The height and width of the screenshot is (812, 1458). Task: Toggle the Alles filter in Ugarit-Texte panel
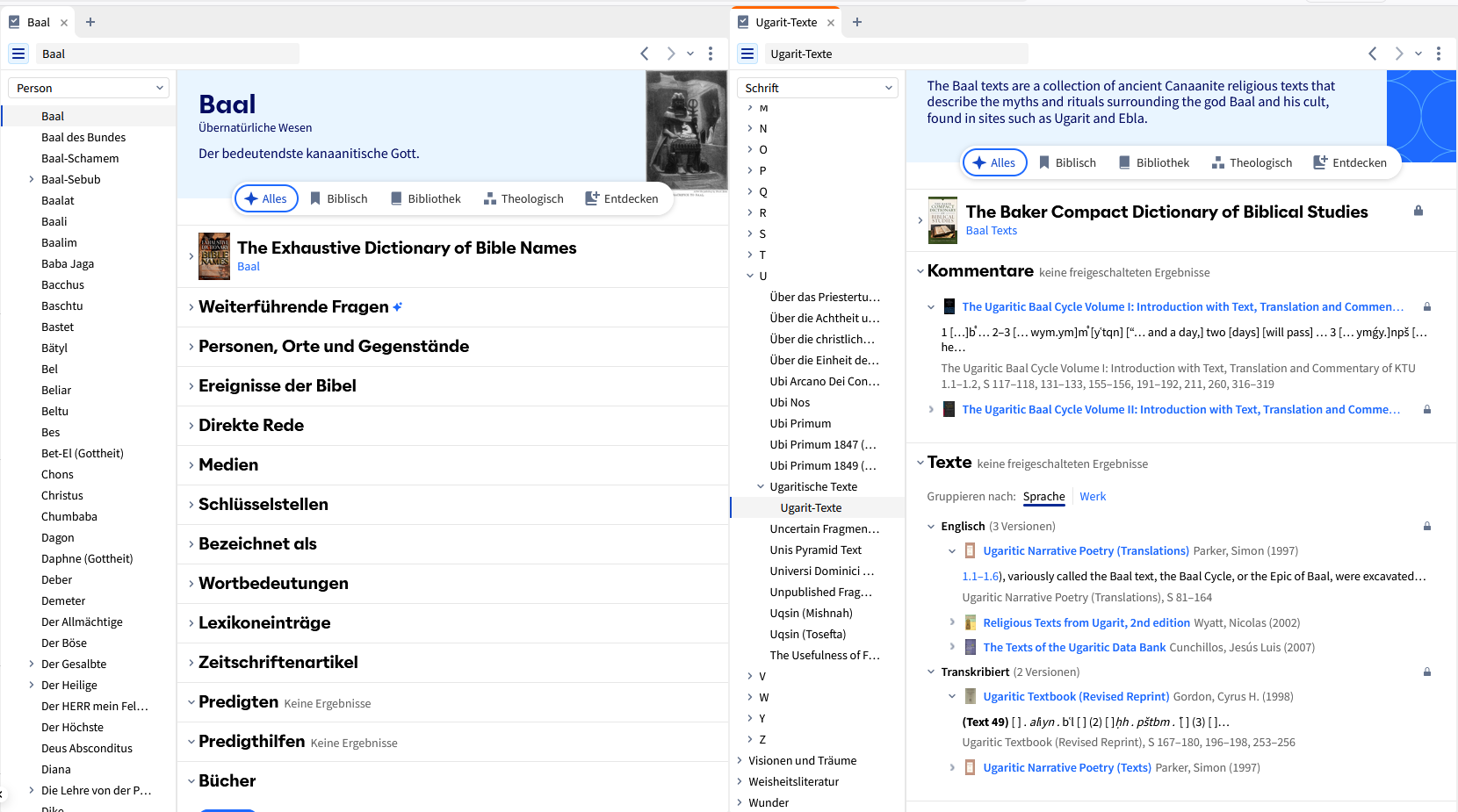click(x=993, y=162)
